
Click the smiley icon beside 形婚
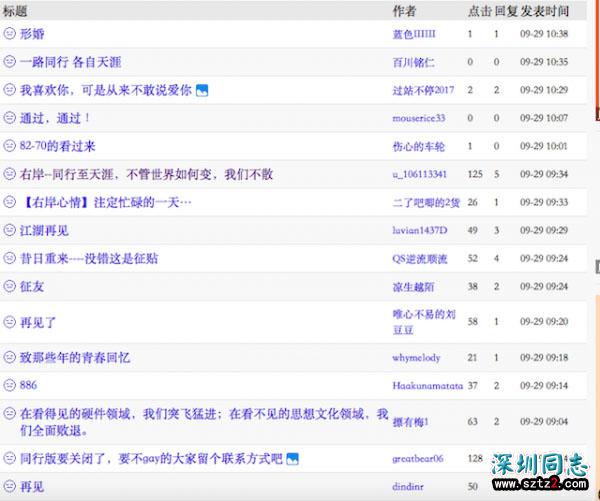pos(9,33)
